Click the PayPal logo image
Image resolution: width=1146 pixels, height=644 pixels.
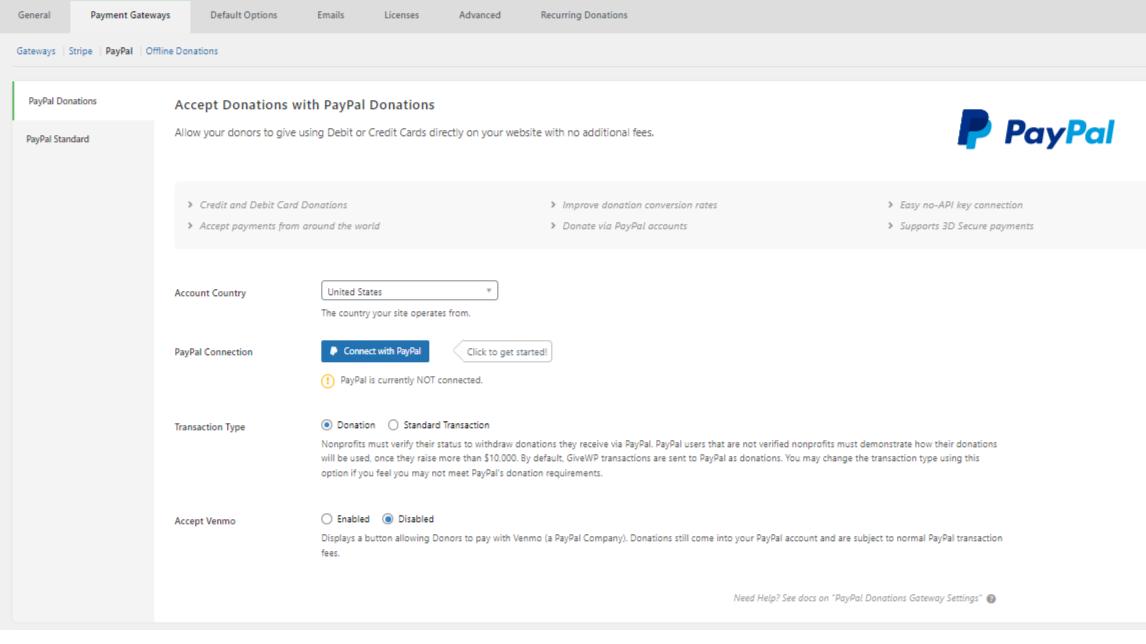pos(1035,131)
